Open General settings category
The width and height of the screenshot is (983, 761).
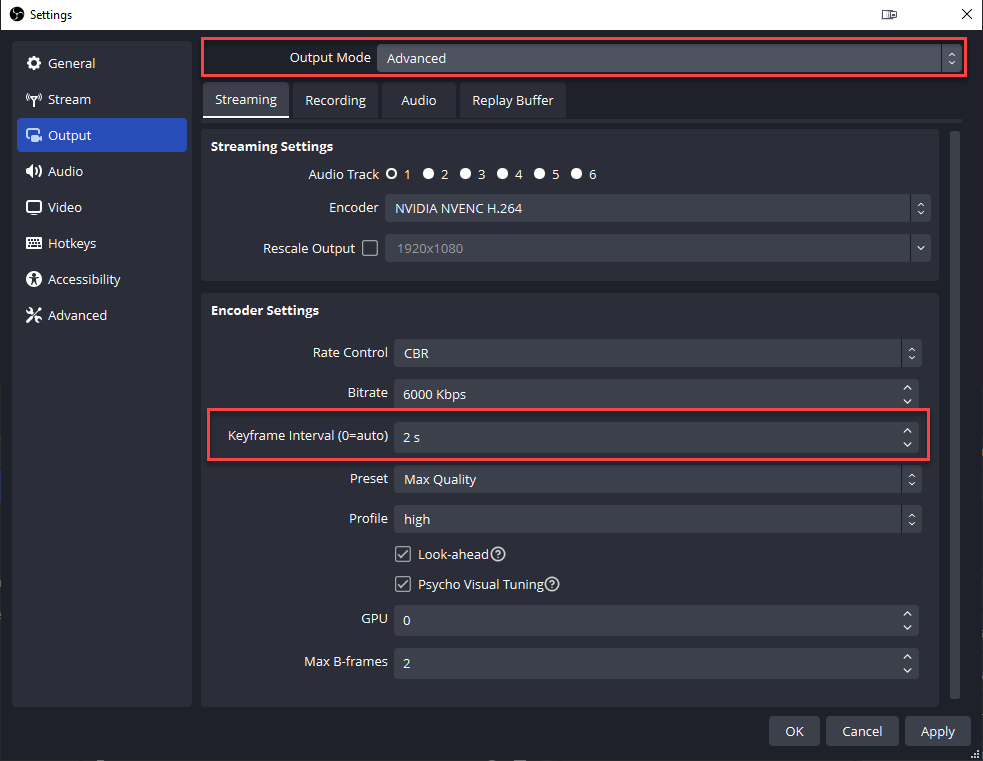[x=102, y=63]
